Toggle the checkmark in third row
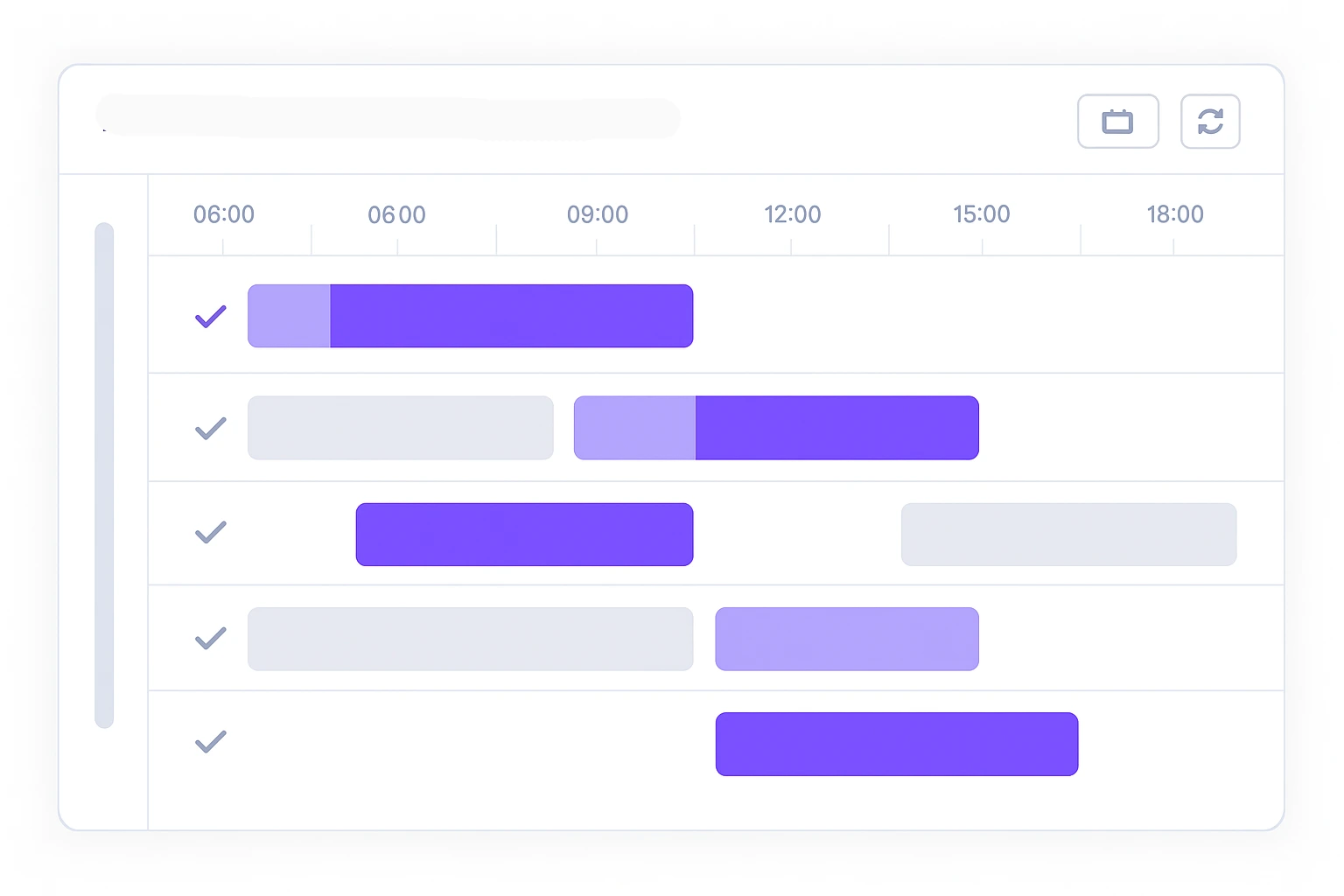This screenshot has width=1344, height=896. tap(210, 532)
